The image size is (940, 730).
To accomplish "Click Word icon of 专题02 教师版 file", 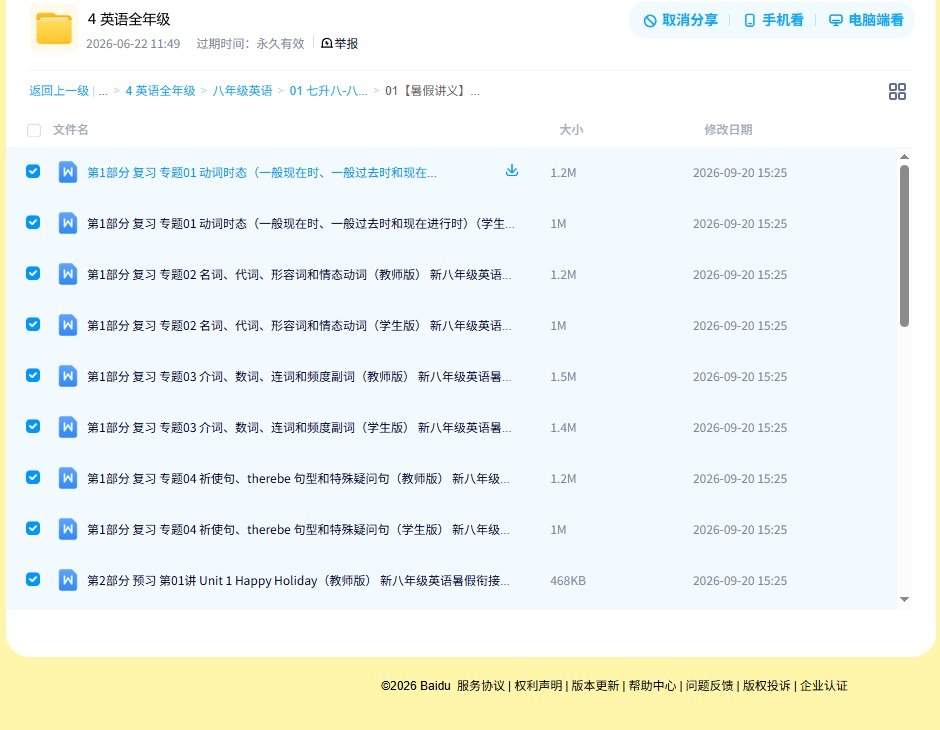I will tap(68, 274).
